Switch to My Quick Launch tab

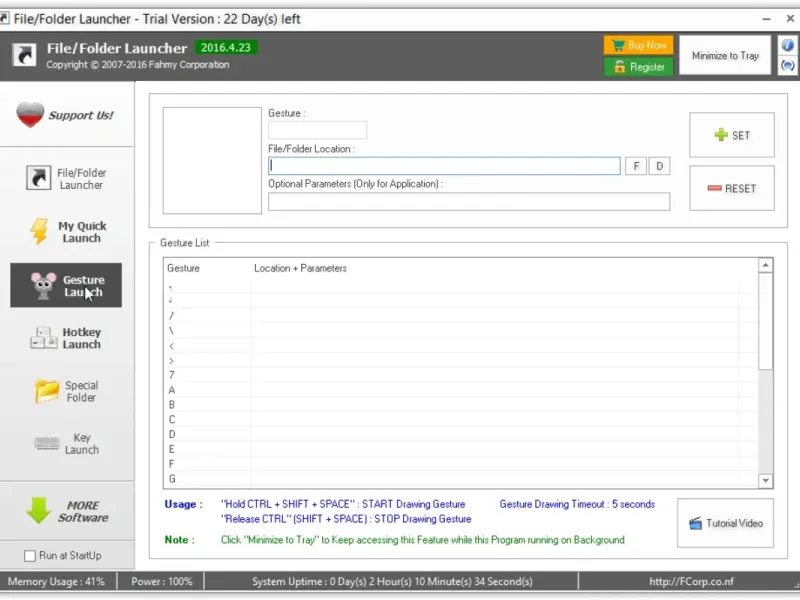tap(66, 232)
